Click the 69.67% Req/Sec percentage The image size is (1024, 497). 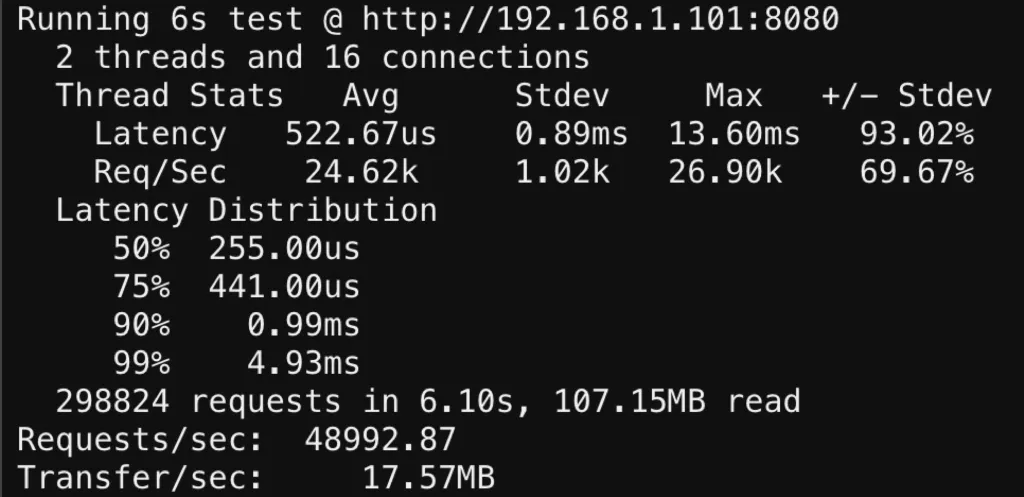(917, 172)
